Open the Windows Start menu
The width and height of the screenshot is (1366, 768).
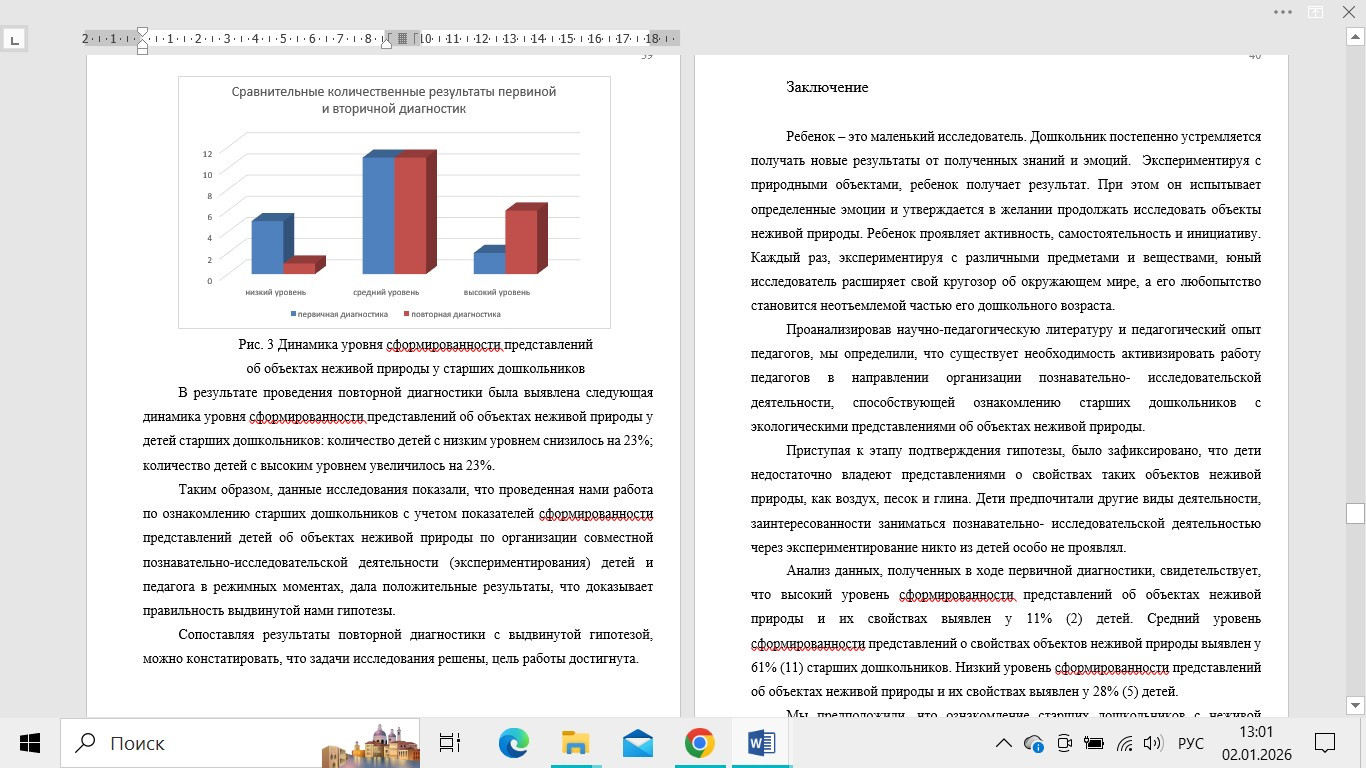(30, 743)
